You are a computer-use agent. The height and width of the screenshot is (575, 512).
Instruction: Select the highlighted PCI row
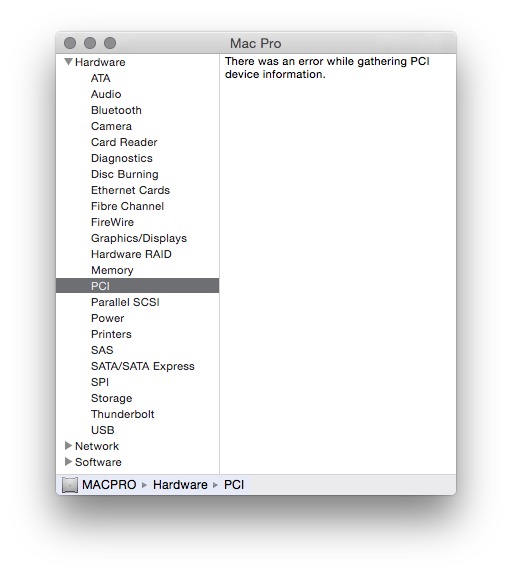(x=138, y=286)
